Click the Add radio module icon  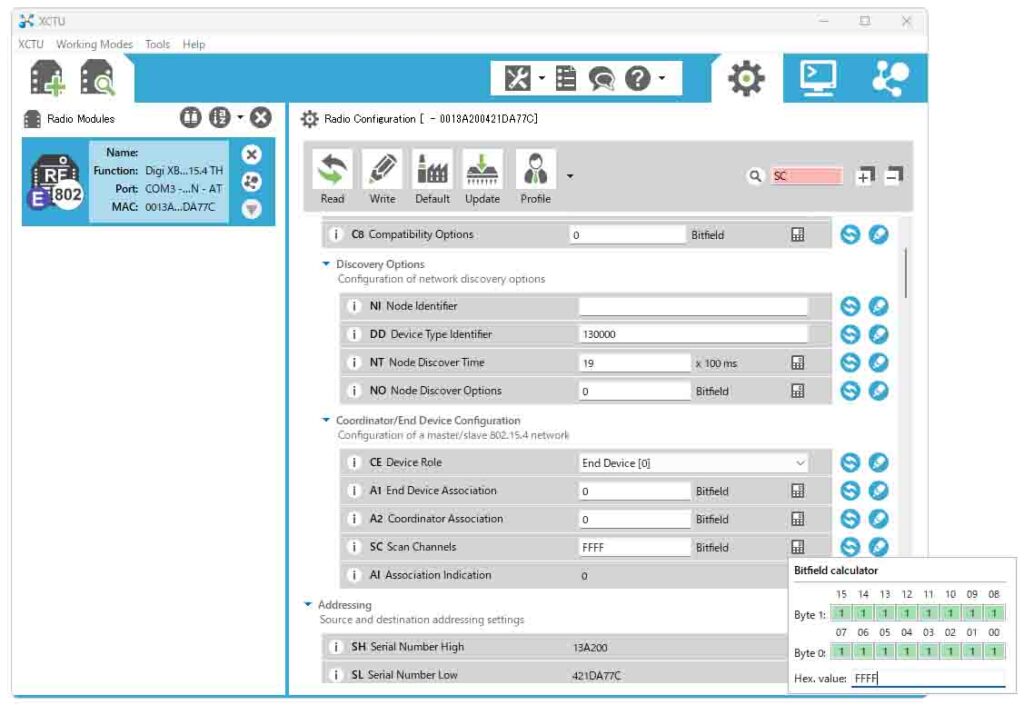pos(48,78)
